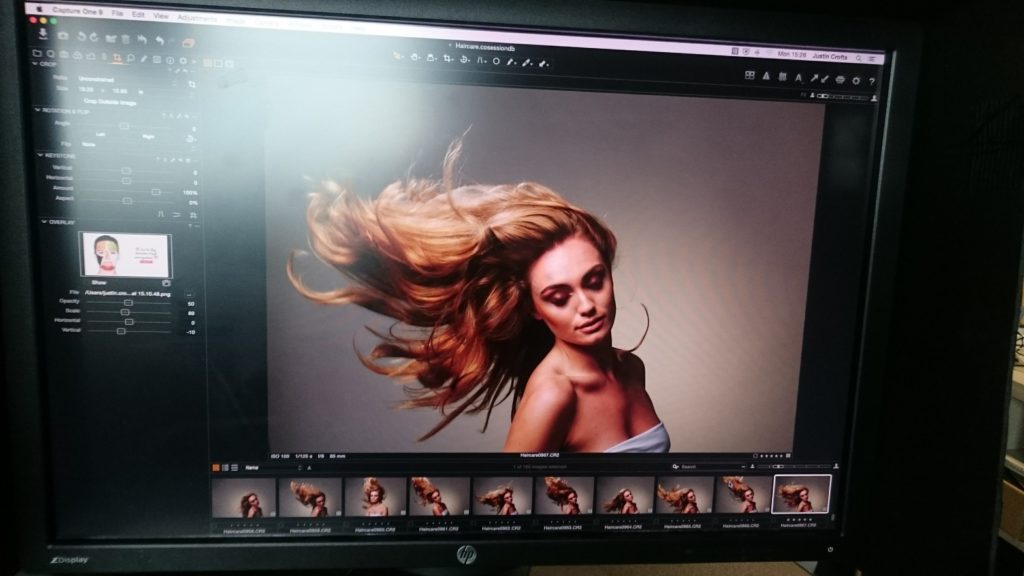Click the Rotate Left button
This screenshot has width=1024, height=576.
[100, 133]
